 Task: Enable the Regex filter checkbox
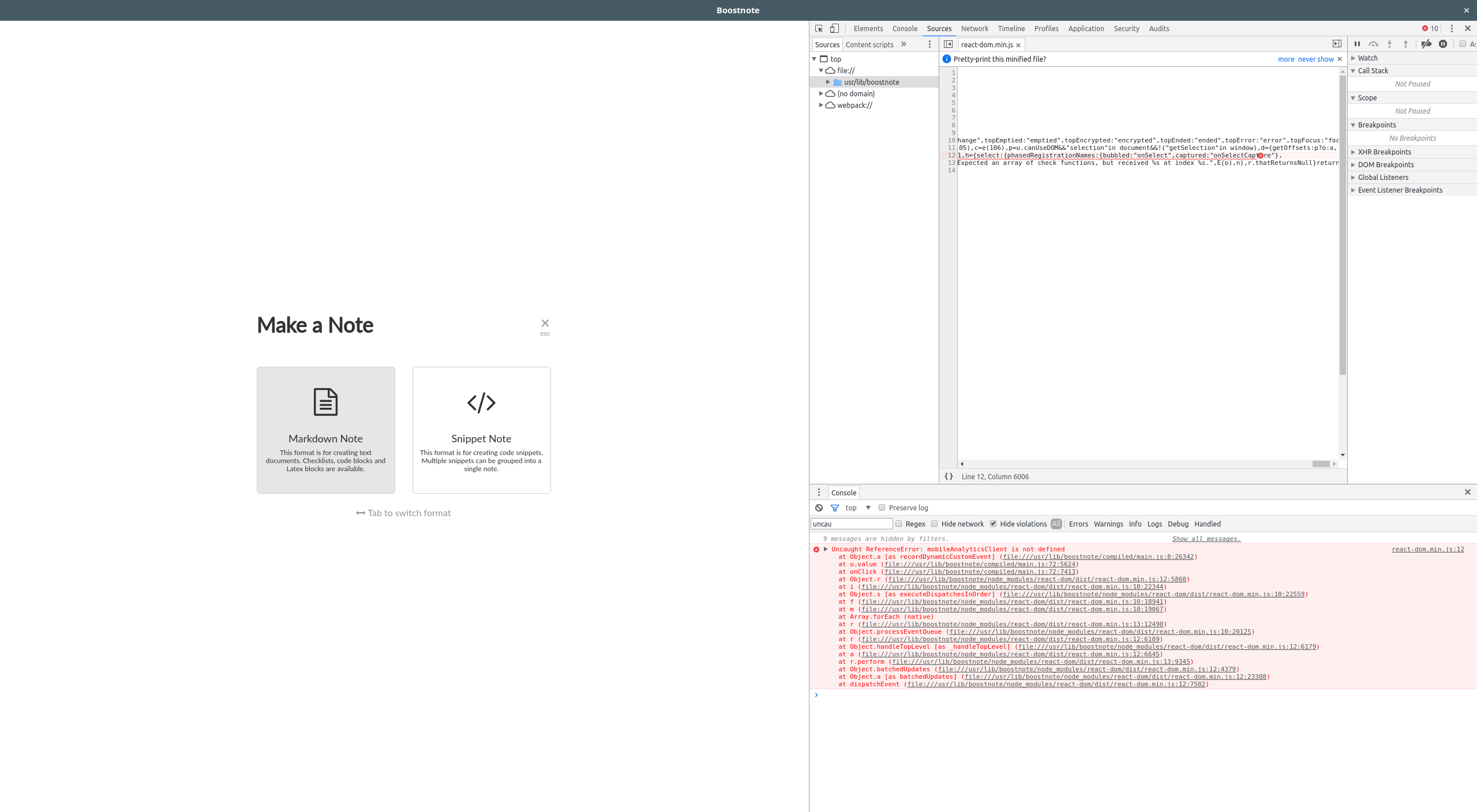899,524
